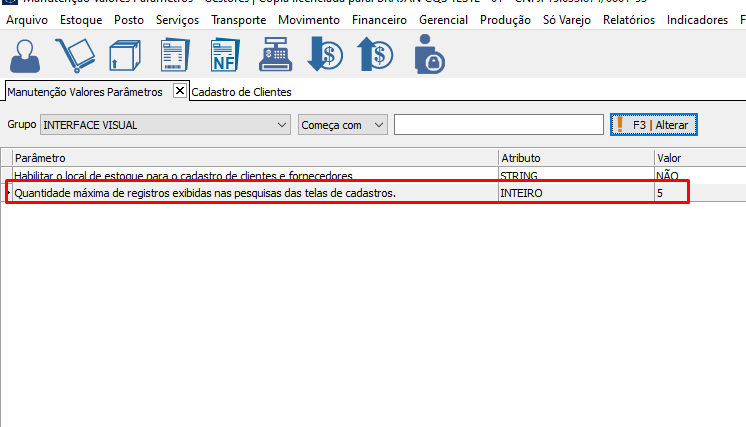Click the parameter search text field
The width and height of the screenshot is (746, 427).
click(x=498, y=125)
